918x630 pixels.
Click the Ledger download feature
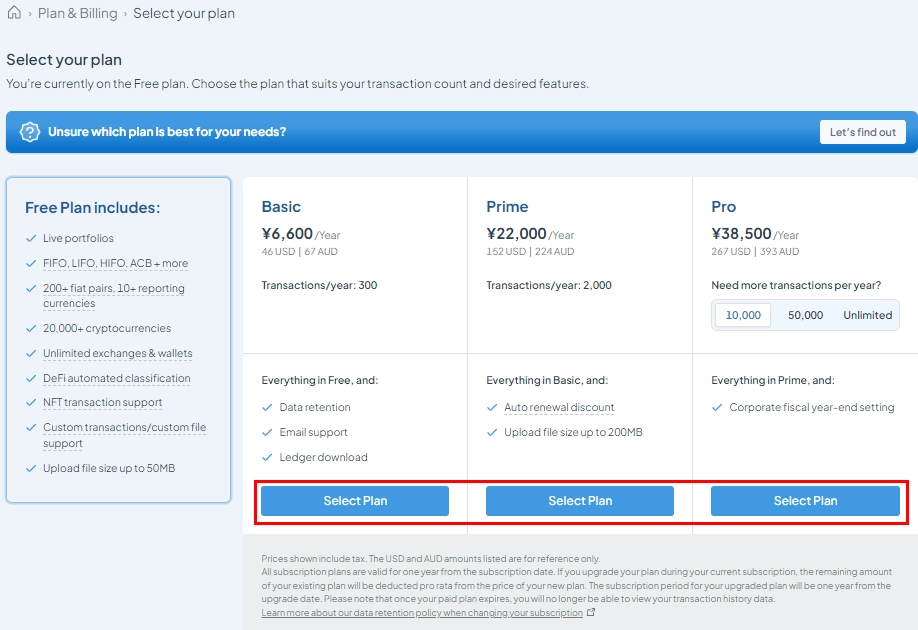point(323,457)
